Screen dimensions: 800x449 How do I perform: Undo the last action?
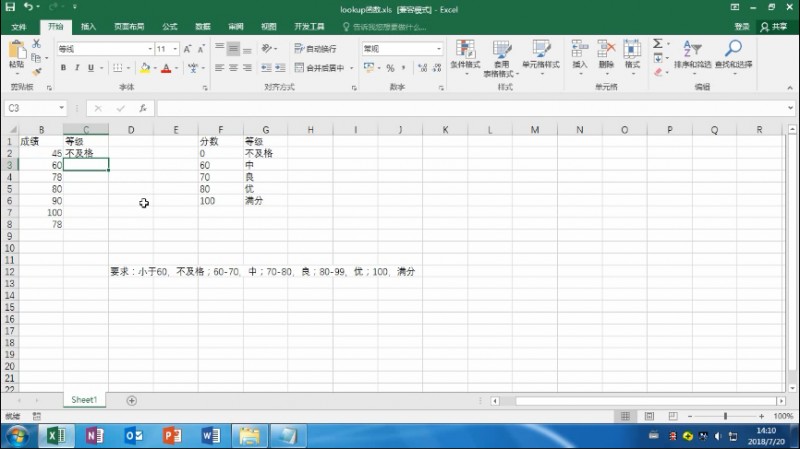(29, 7)
